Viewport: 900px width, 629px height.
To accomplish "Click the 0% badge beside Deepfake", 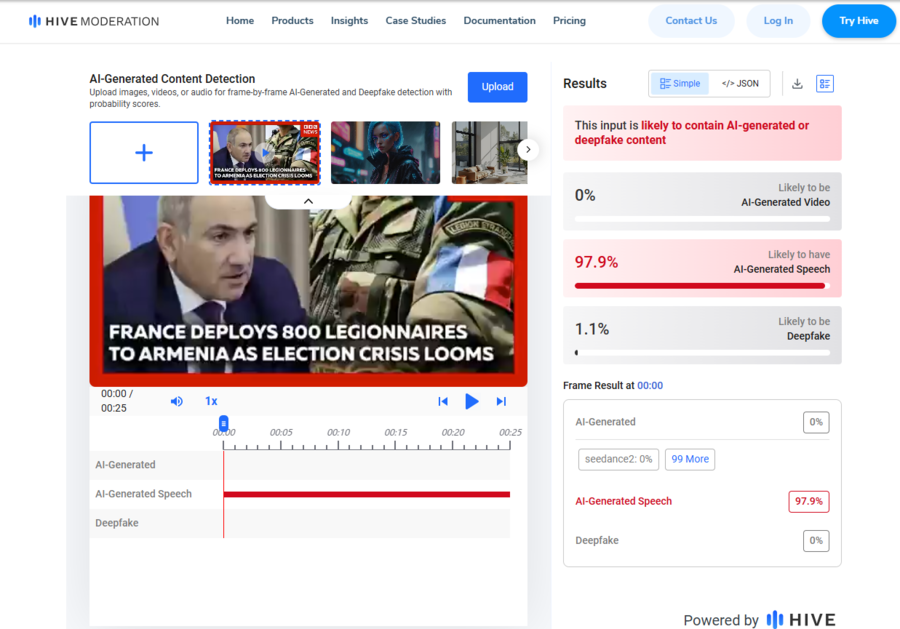I will coord(816,541).
